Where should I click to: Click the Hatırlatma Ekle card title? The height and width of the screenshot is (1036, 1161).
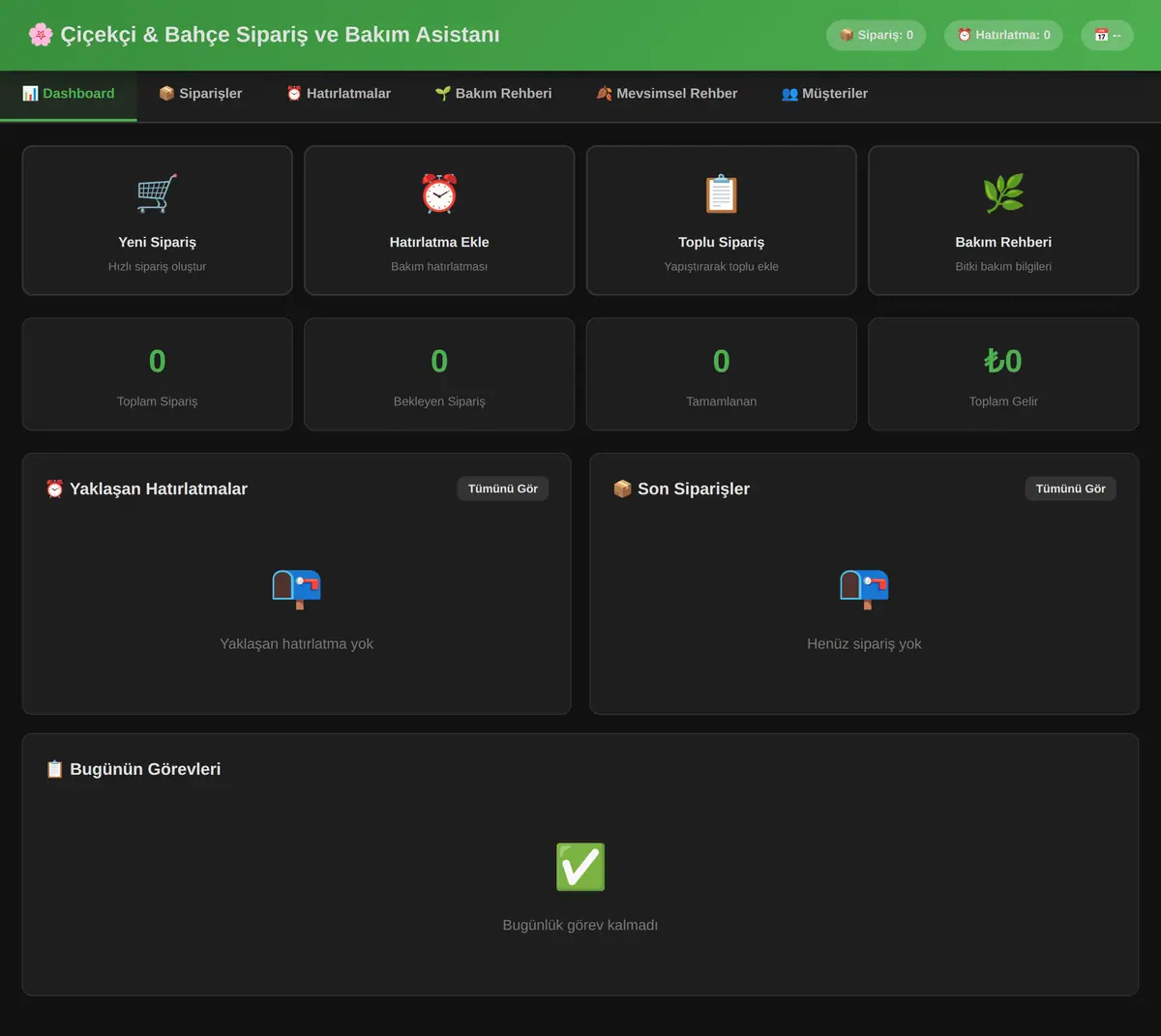click(439, 242)
